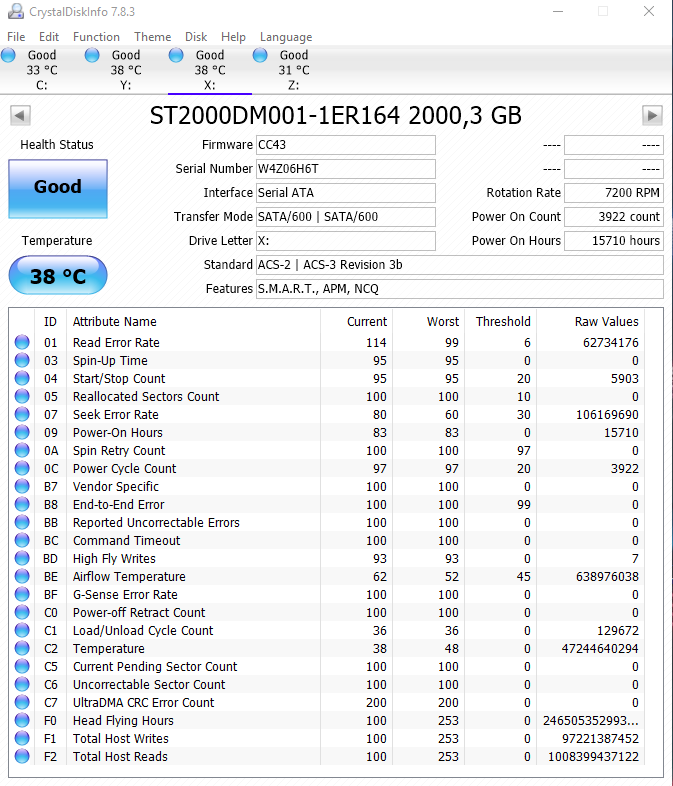Click status orb for Power-On Hours row
Screen dimensions: 673x786
click(22, 432)
